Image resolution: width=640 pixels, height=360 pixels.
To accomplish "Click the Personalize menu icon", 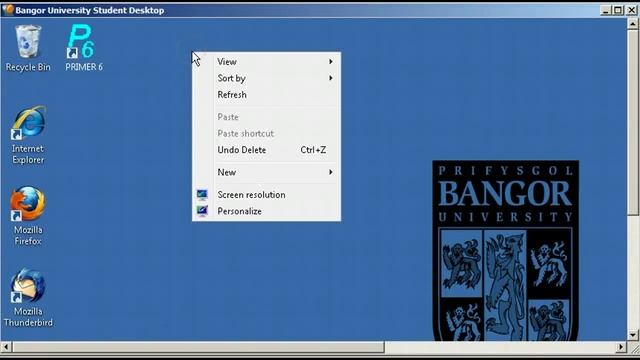I will coord(202,211).
